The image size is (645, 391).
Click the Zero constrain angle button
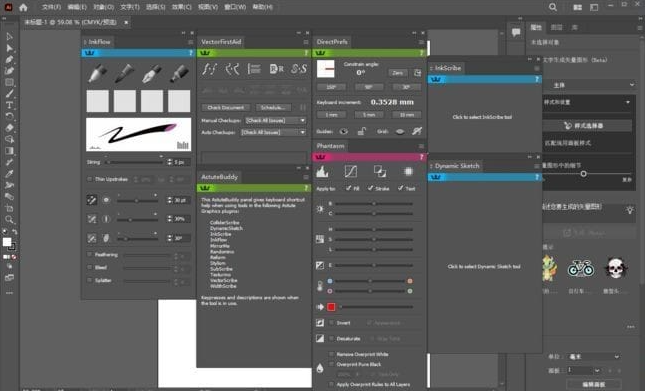pos(398,73)
